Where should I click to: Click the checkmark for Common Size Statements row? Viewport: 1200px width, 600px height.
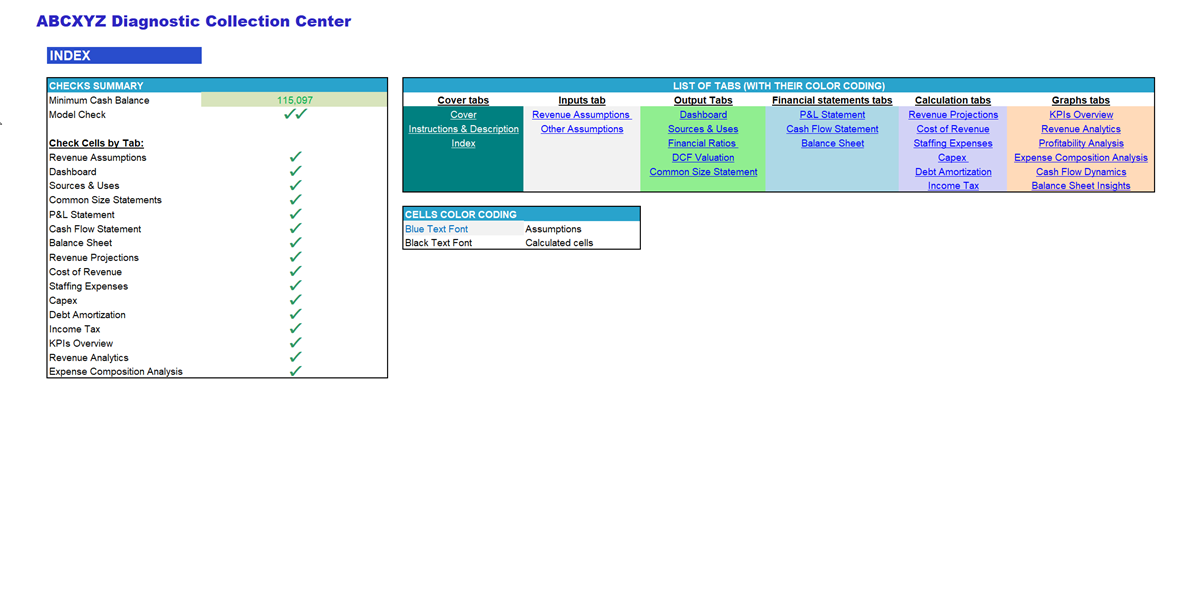[295, 200]
